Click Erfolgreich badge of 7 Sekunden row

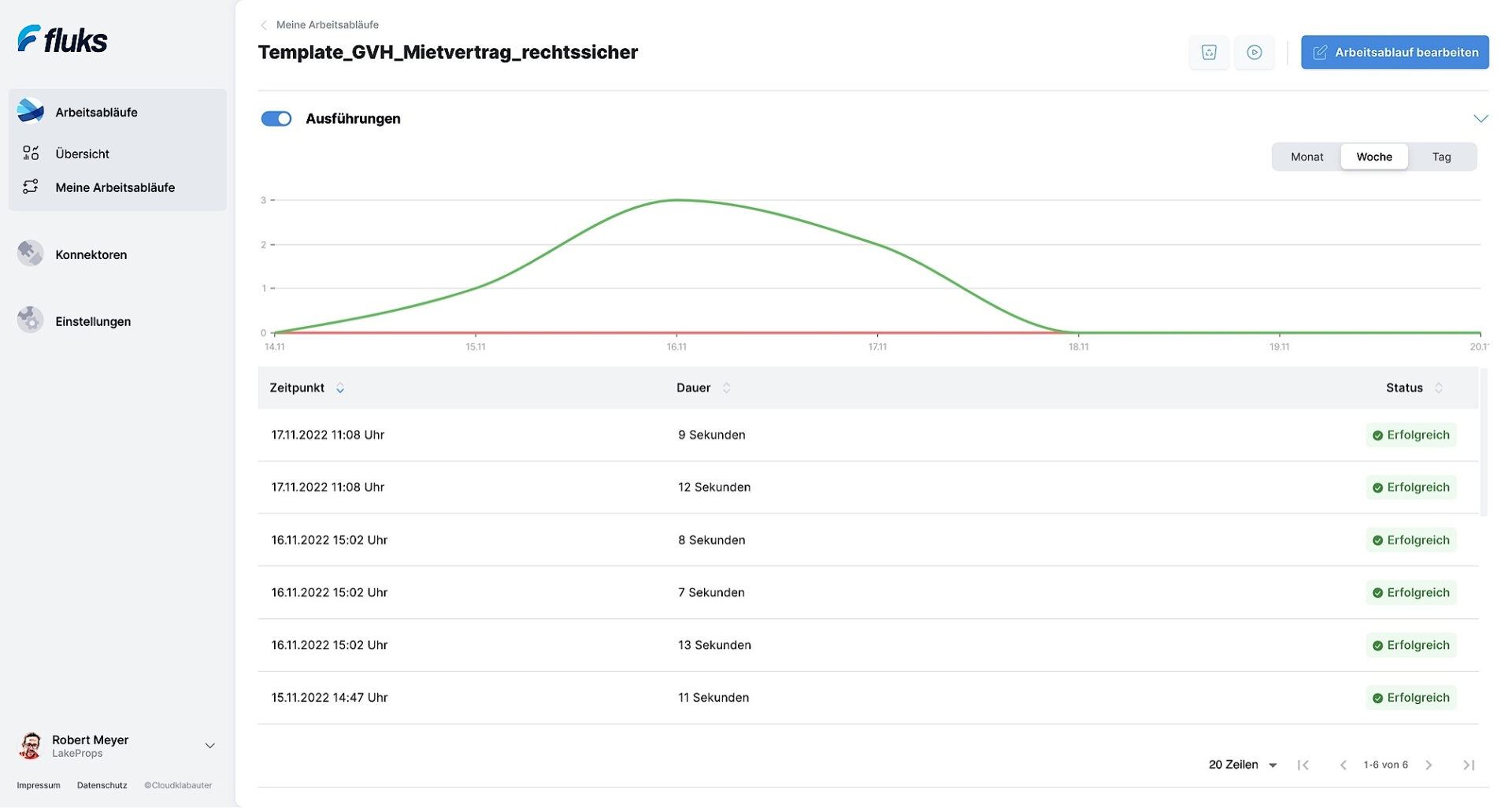(1411, 593)
